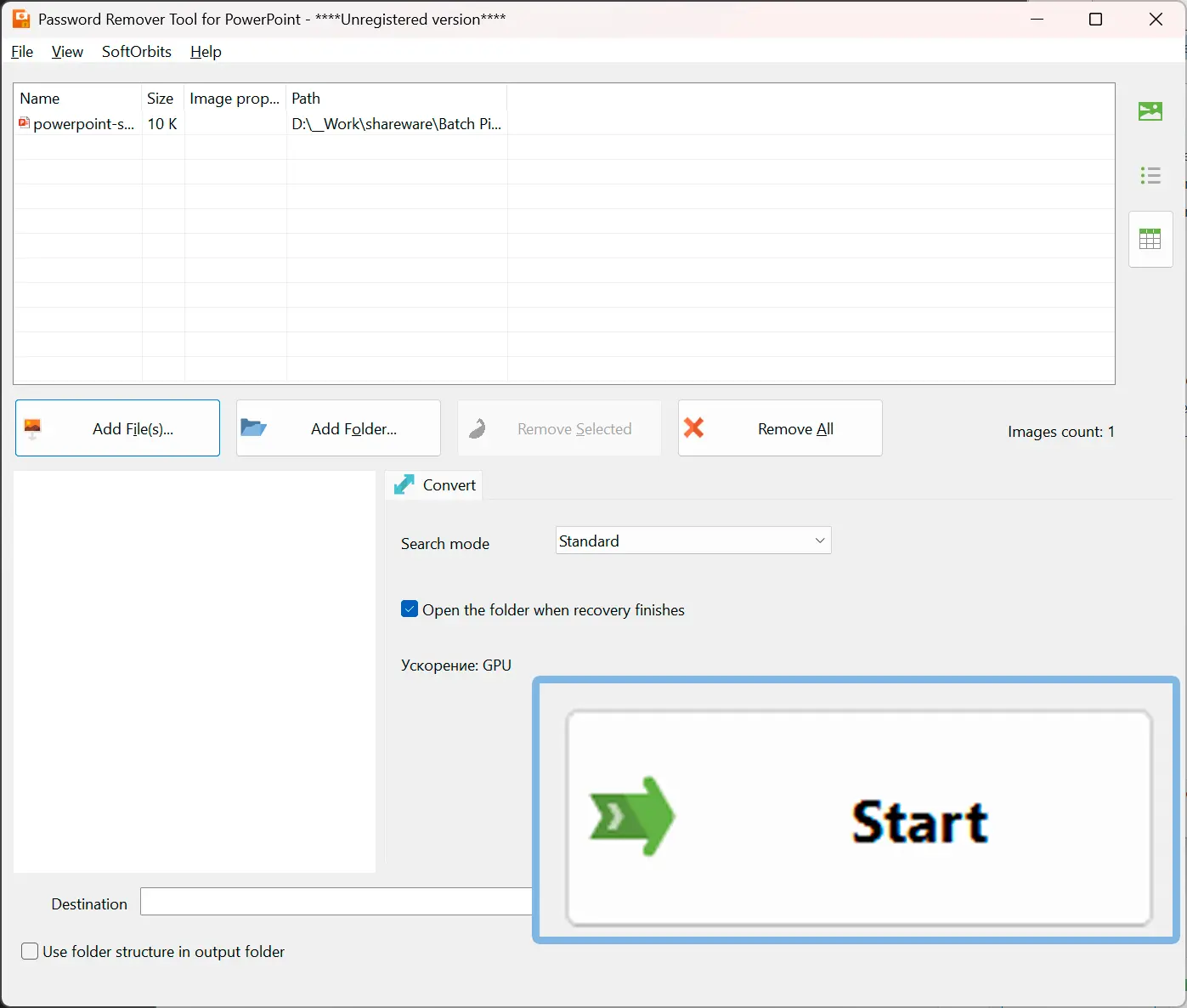Viewport: 1187px width, 1008px height.
Task: Enable Use folder structure in output folder
Action: pyautogui.click(x=30, y=951)
